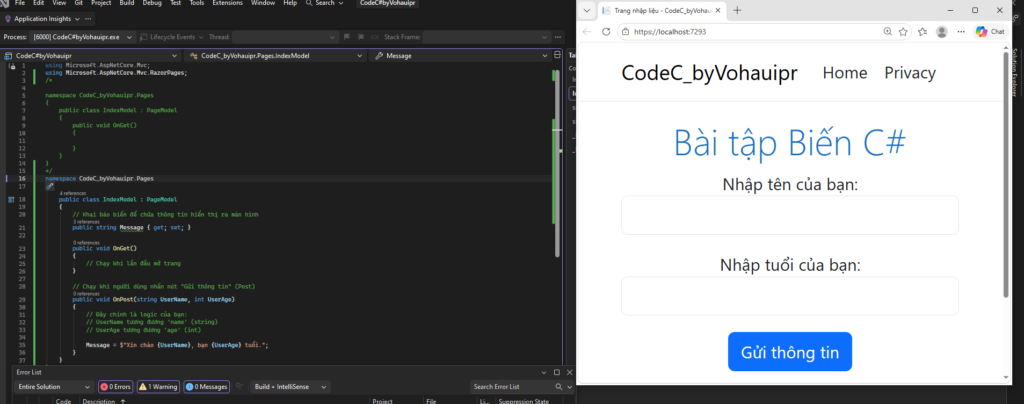1024x404 pixels.
Task: Toggle the 1 Warning filter
Action: [x=157, y=386]
